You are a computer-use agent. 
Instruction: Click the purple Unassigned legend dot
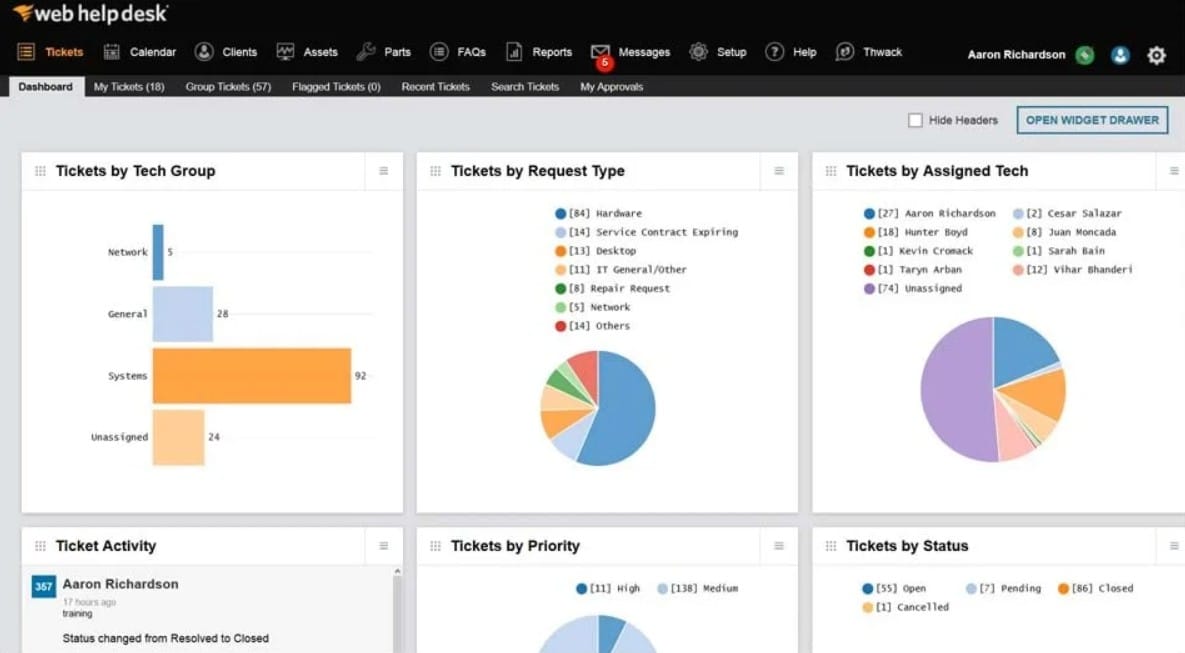pyautogui.click(x=869, y=289)
